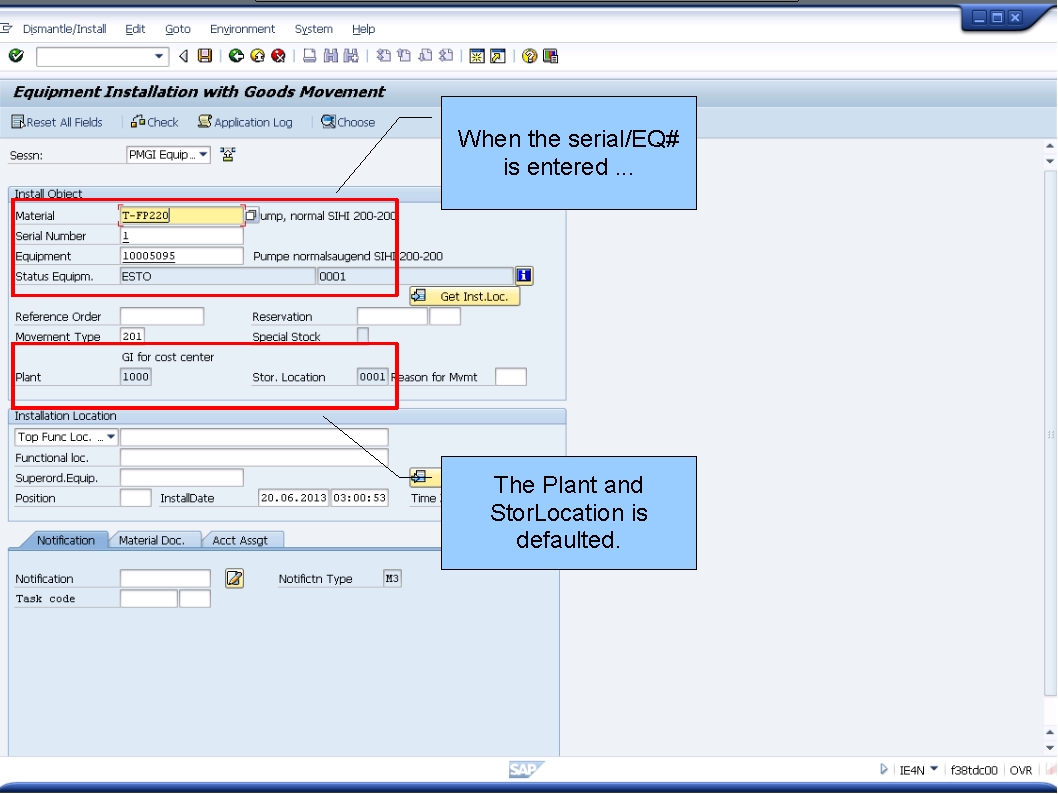Click inside the Serial Number input field
1058x794 pixels.
(x=180, y=235)
